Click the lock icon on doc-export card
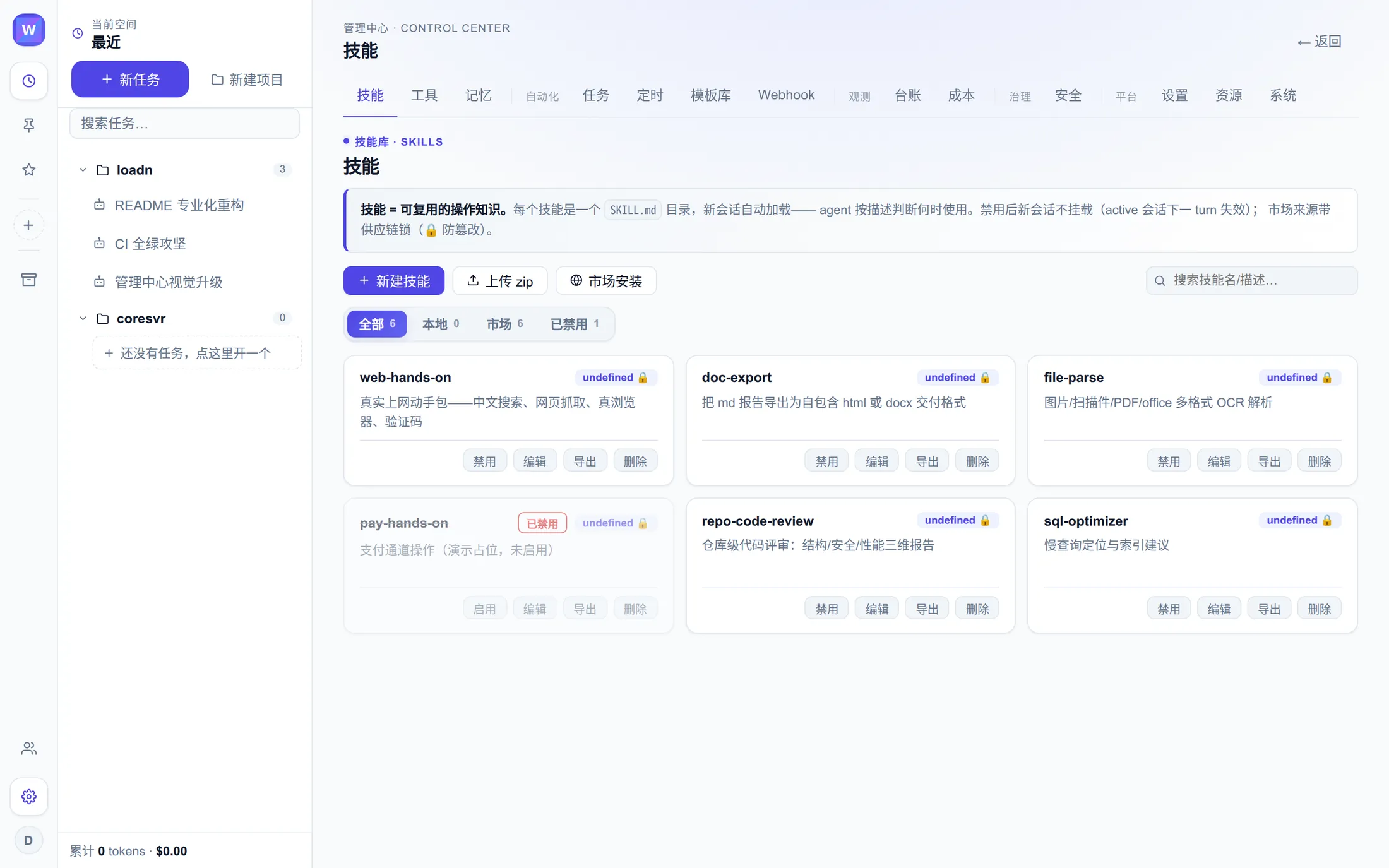This screenshot has height=868, width=1389. point(985,378)
